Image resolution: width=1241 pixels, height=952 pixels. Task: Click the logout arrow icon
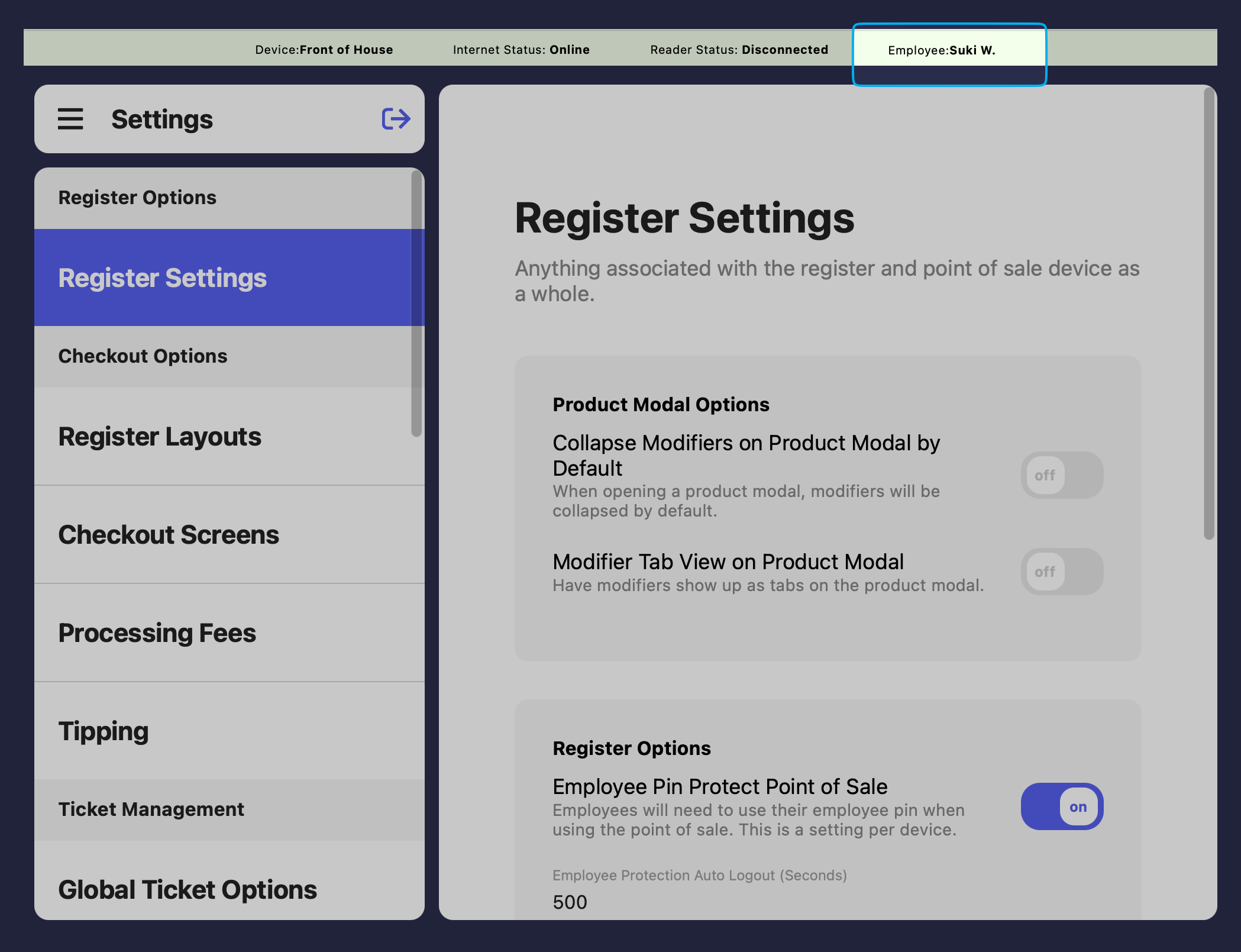point(396,119)
